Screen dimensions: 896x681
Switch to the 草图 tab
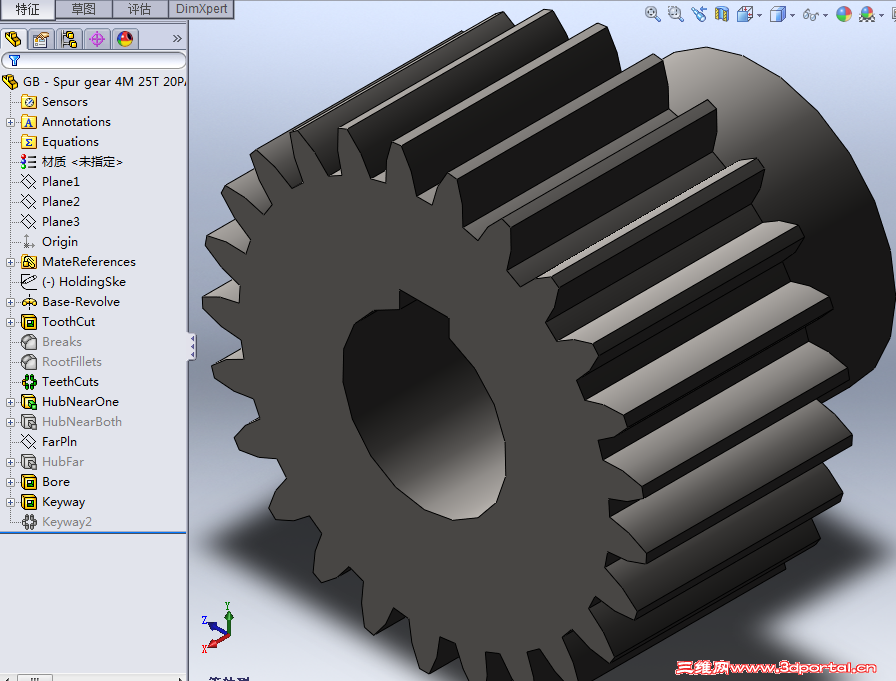pos(83,9)
